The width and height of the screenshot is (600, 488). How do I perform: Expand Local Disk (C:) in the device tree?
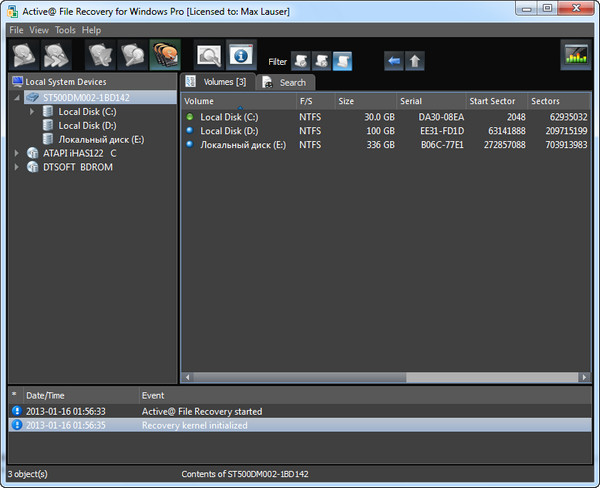point(32,112)
